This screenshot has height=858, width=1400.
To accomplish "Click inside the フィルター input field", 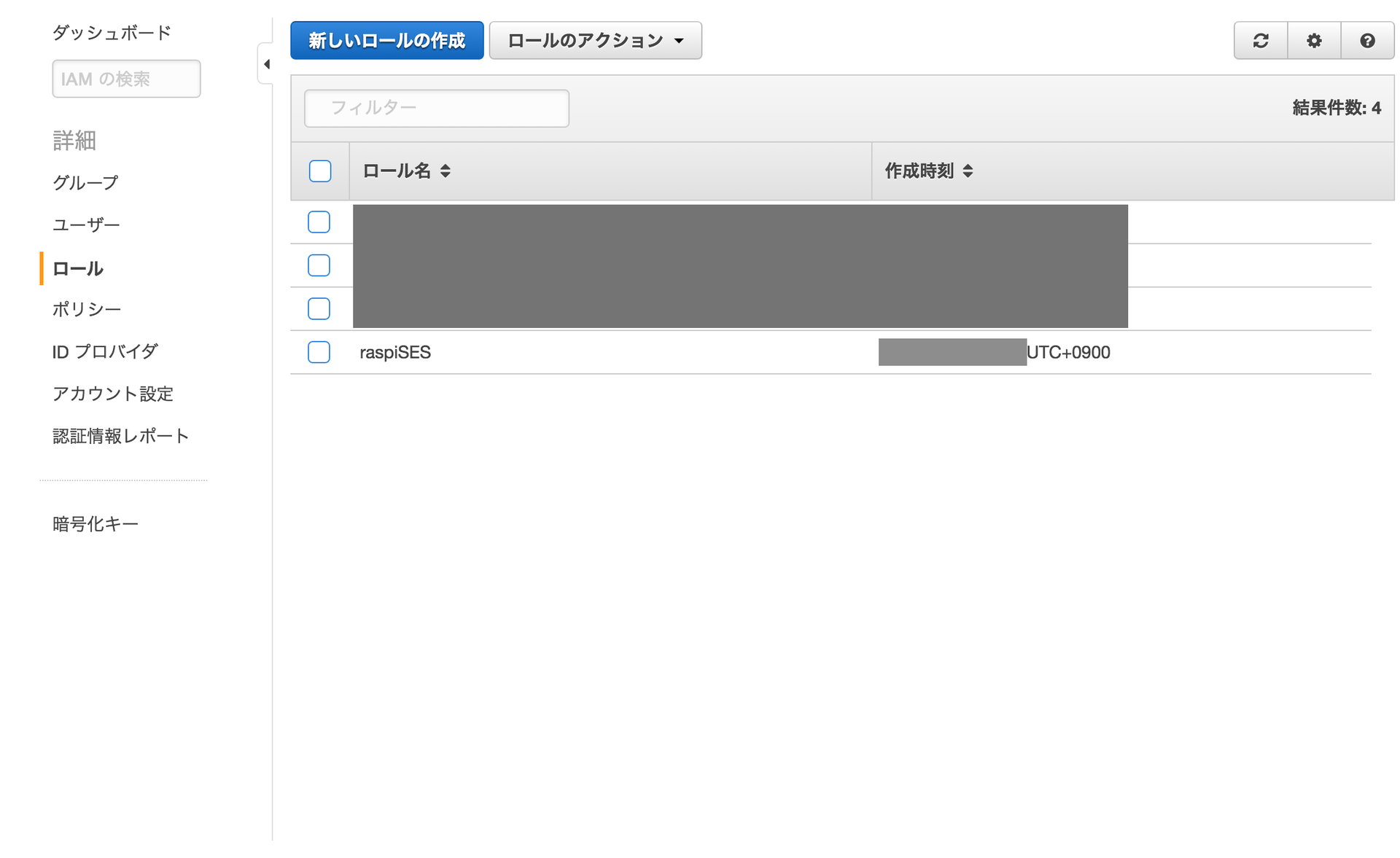I will pyautogui.click(x=436, y=107).
